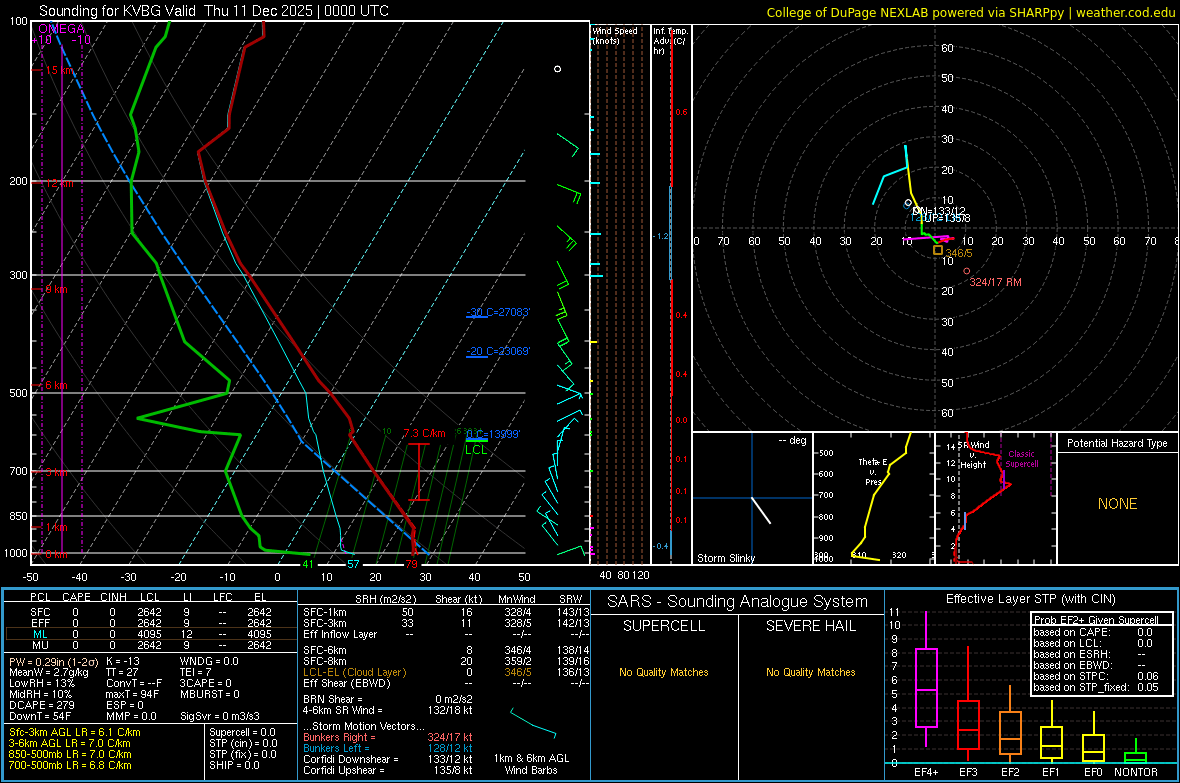Click the 700-500mb LR = 6.8 C/km value

[x=70, y=765]
